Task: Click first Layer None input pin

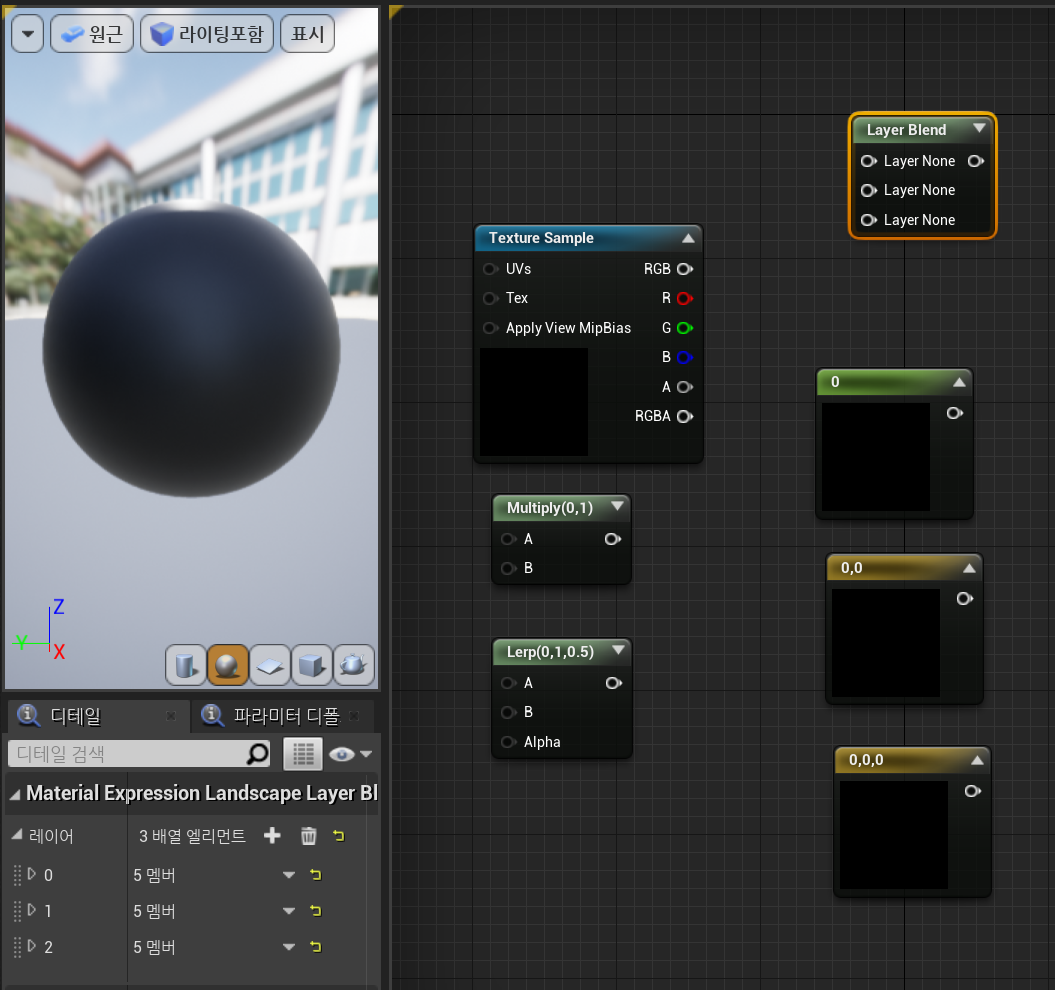Action: click(x=869, y=161)
